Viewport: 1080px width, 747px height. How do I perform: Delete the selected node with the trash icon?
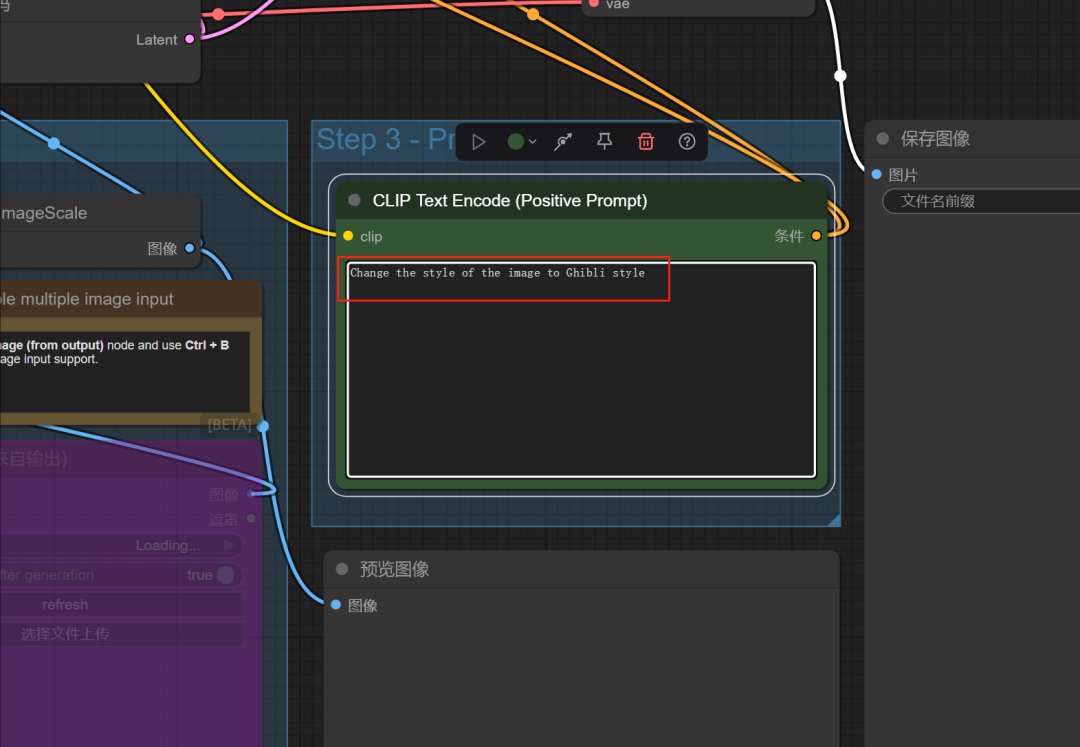[x=645, y=142]
